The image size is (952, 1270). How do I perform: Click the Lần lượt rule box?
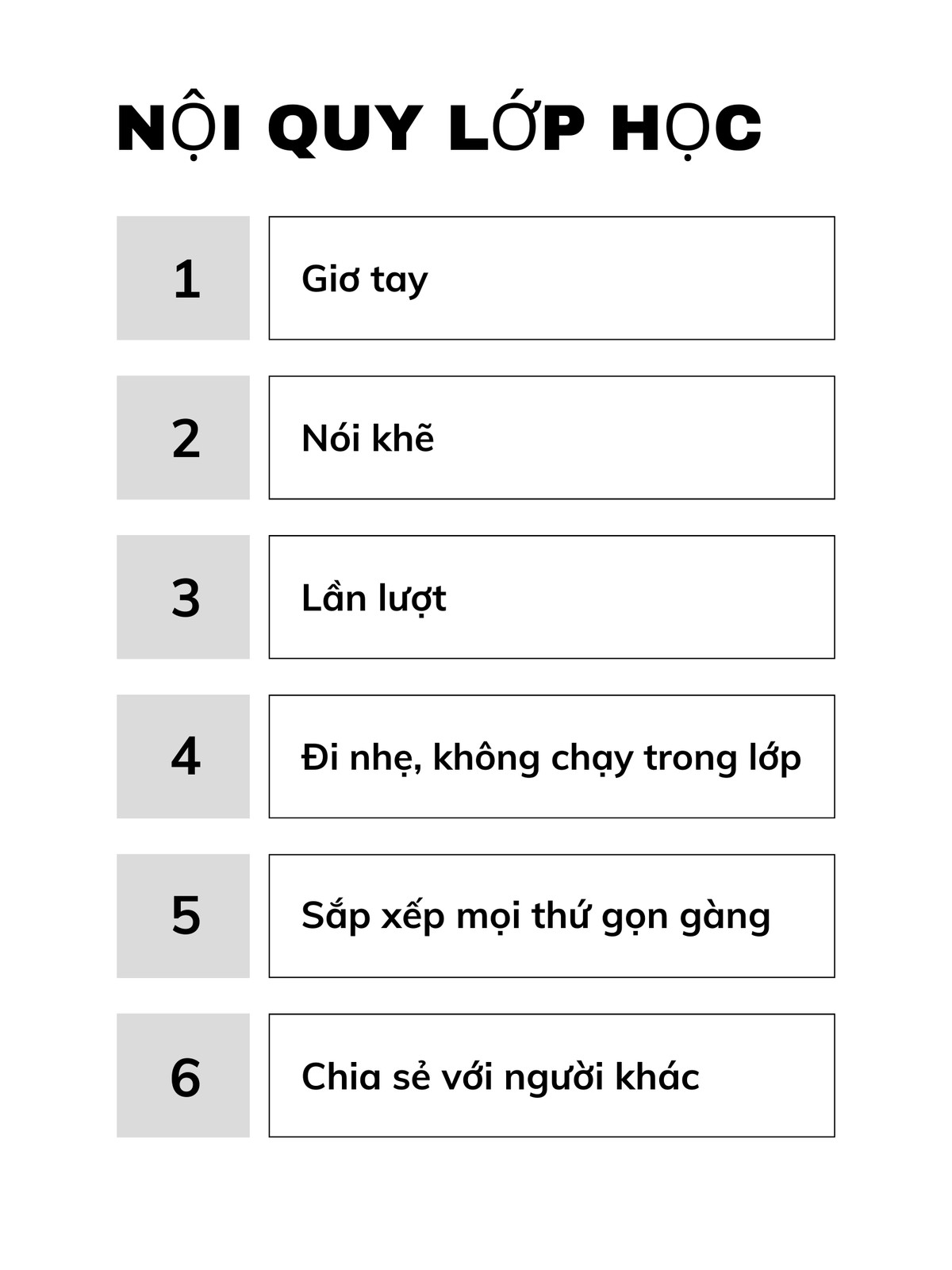coord(551,597)
